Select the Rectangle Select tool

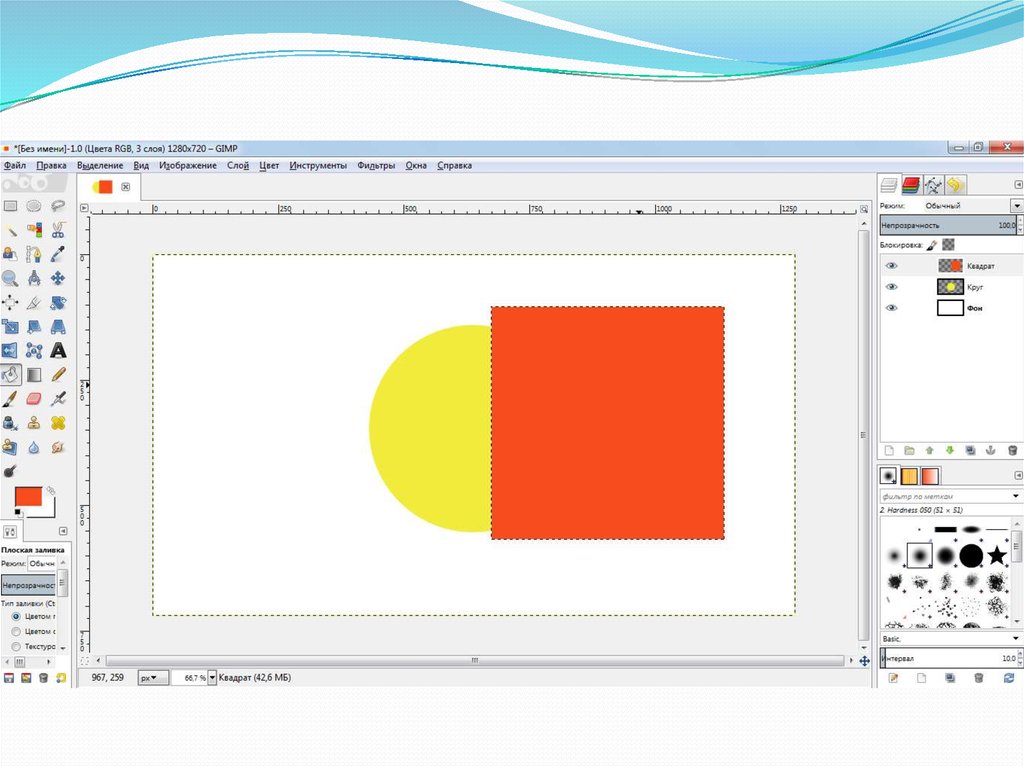(x=10, y=206)
